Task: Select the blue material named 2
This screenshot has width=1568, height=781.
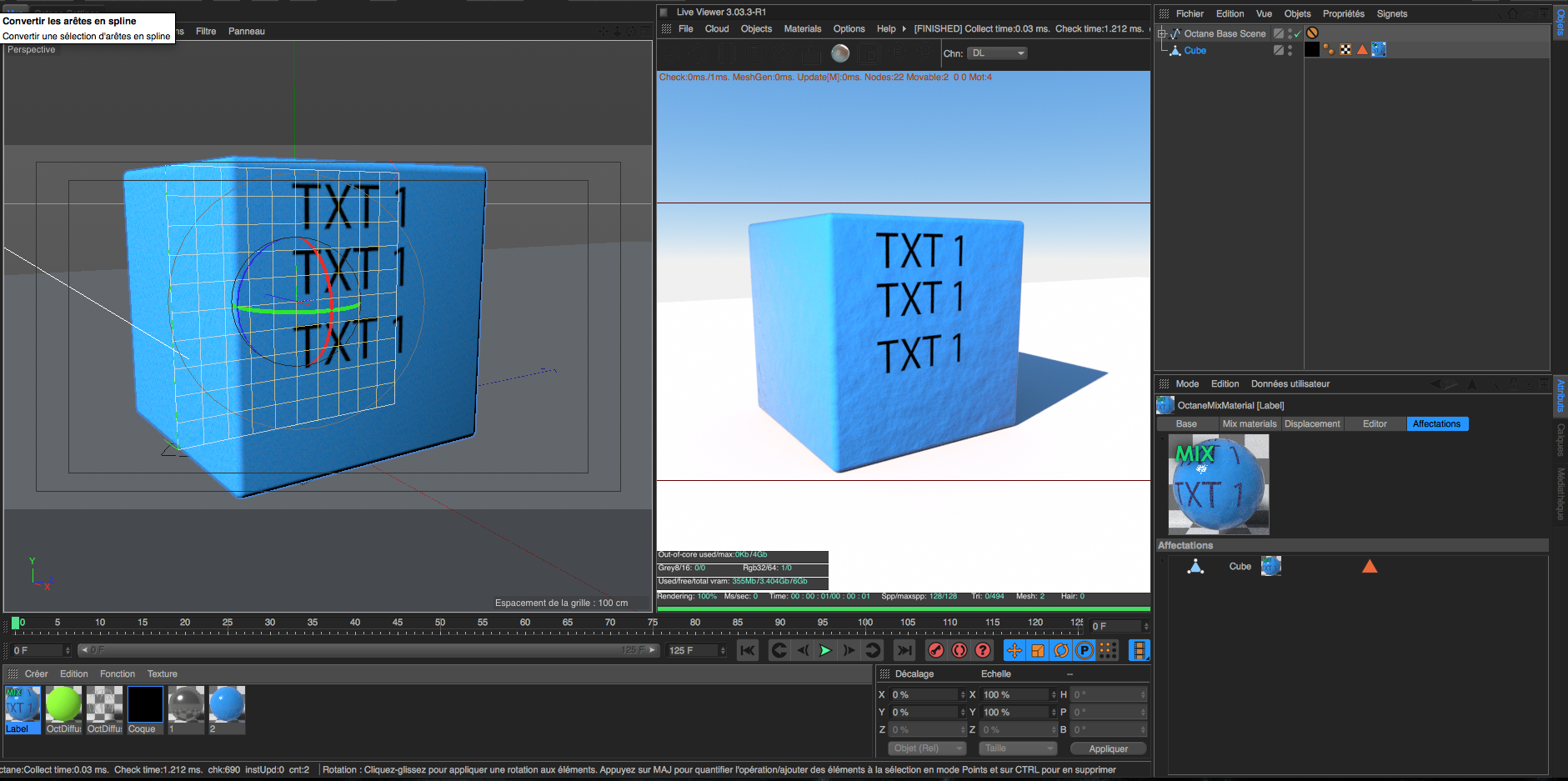Action: tap(227, 710)
